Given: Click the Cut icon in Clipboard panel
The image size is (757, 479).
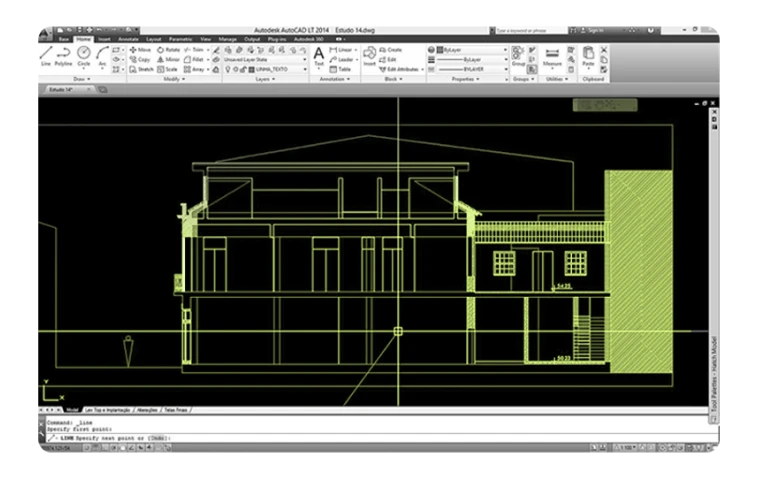Looking at the screenshot, I should coord(603,50).
